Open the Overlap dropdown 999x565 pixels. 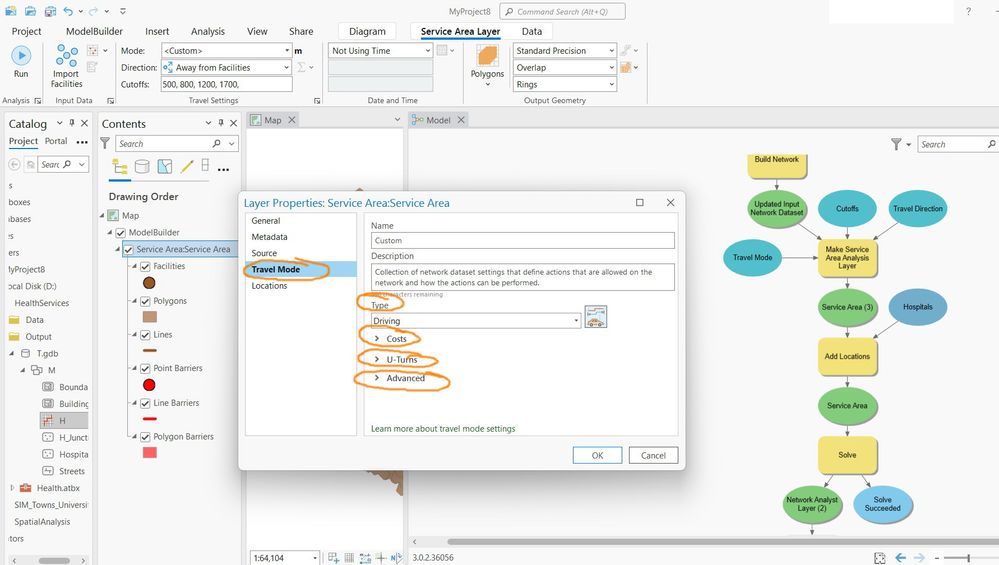(x=564, y=68)
